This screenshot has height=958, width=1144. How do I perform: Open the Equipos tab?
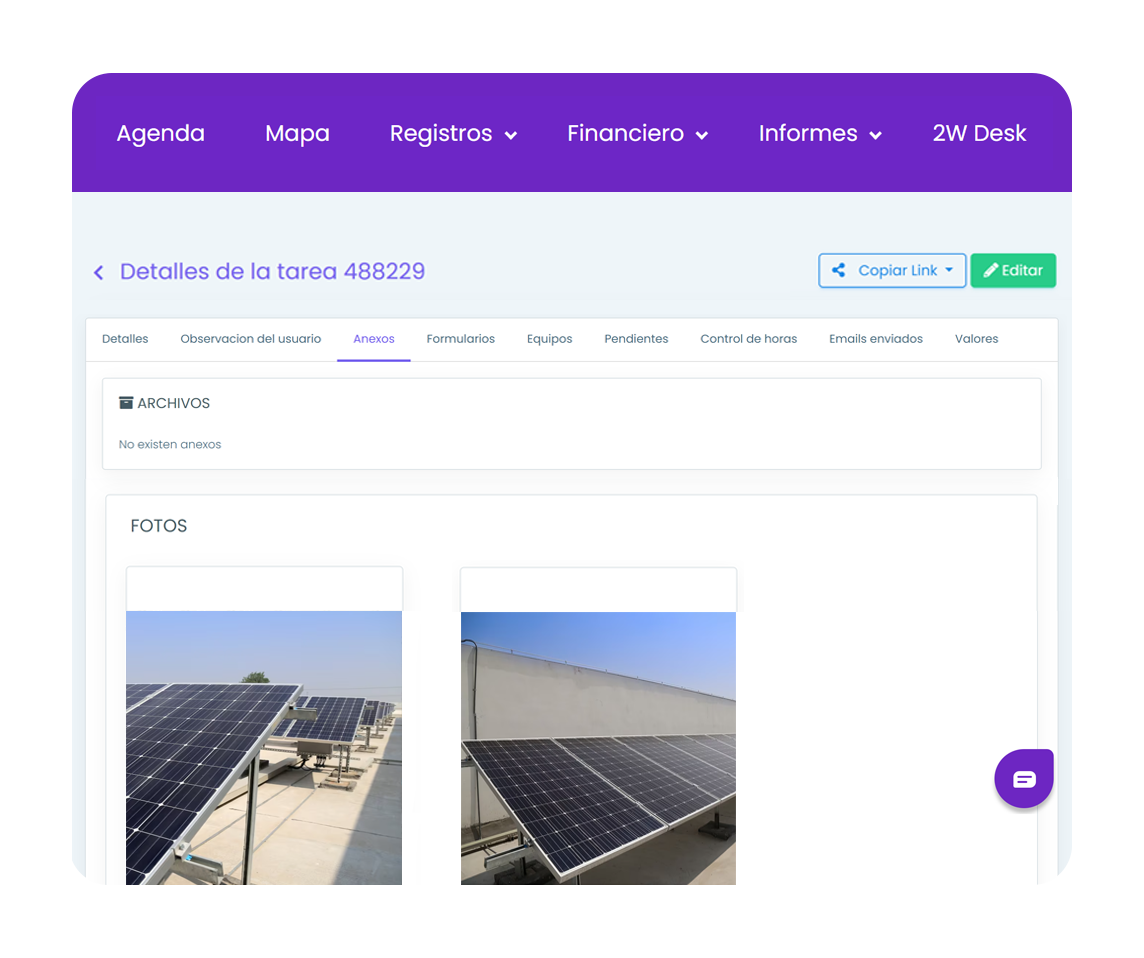pos(549,339)
